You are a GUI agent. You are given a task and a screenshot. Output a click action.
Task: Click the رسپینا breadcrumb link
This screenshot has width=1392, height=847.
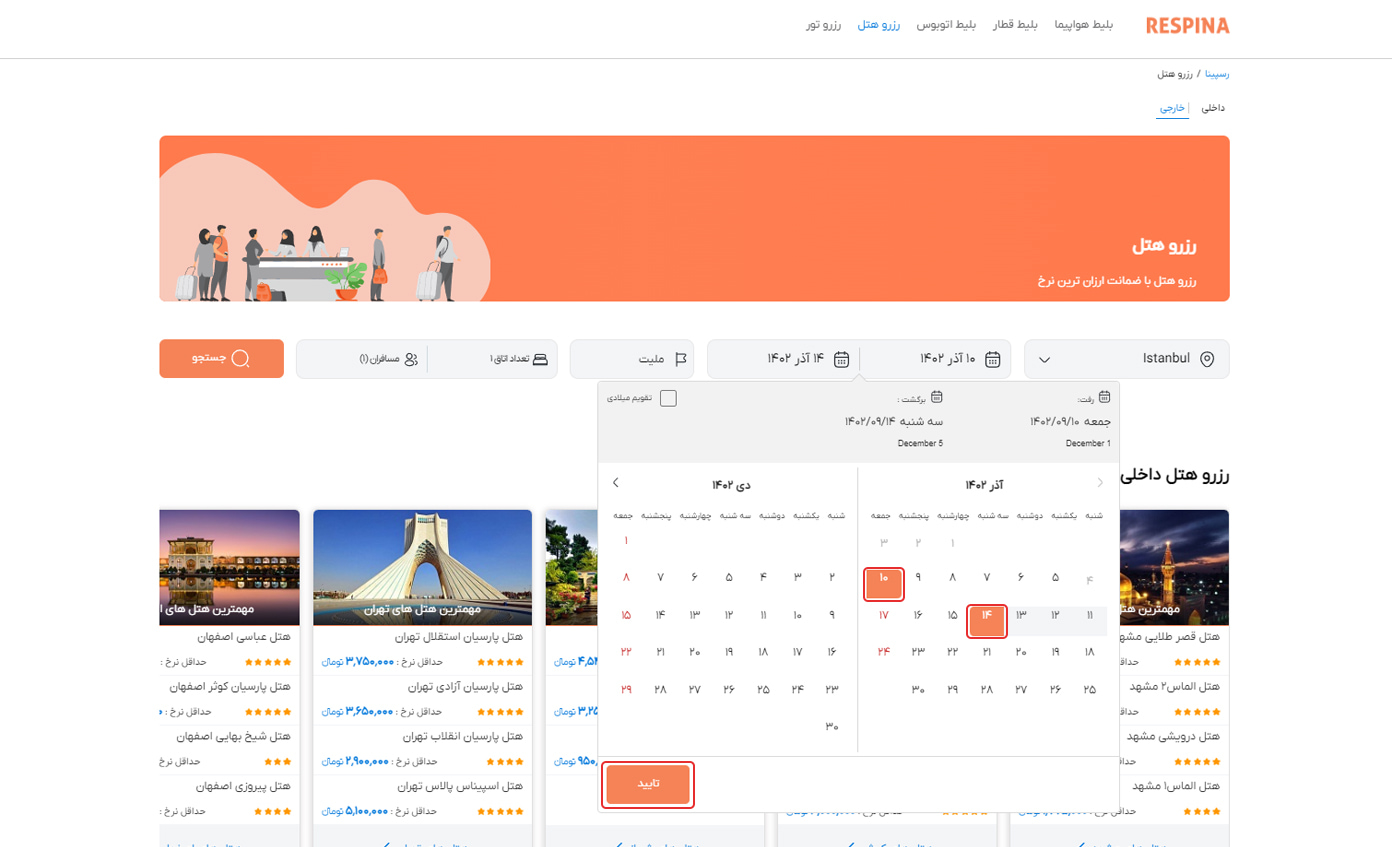point(1217,74)
